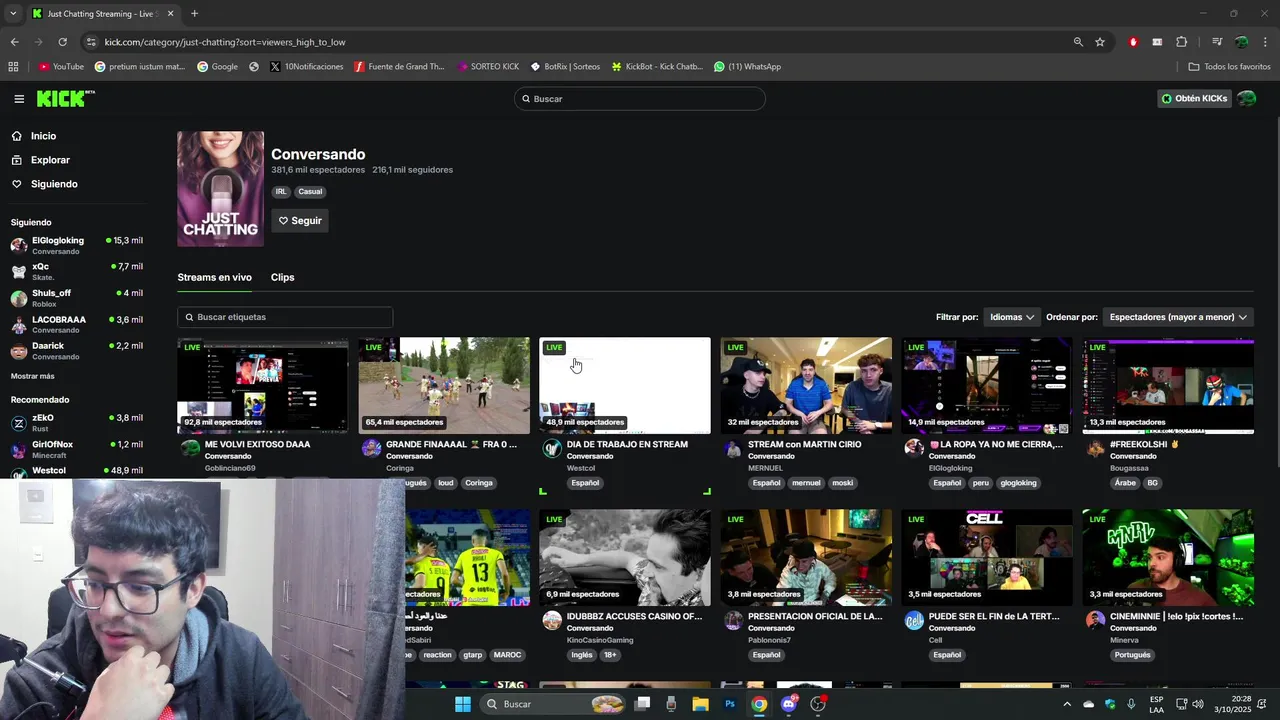Open Todos los favoritos bookmarks folder

click(1229, 67)
